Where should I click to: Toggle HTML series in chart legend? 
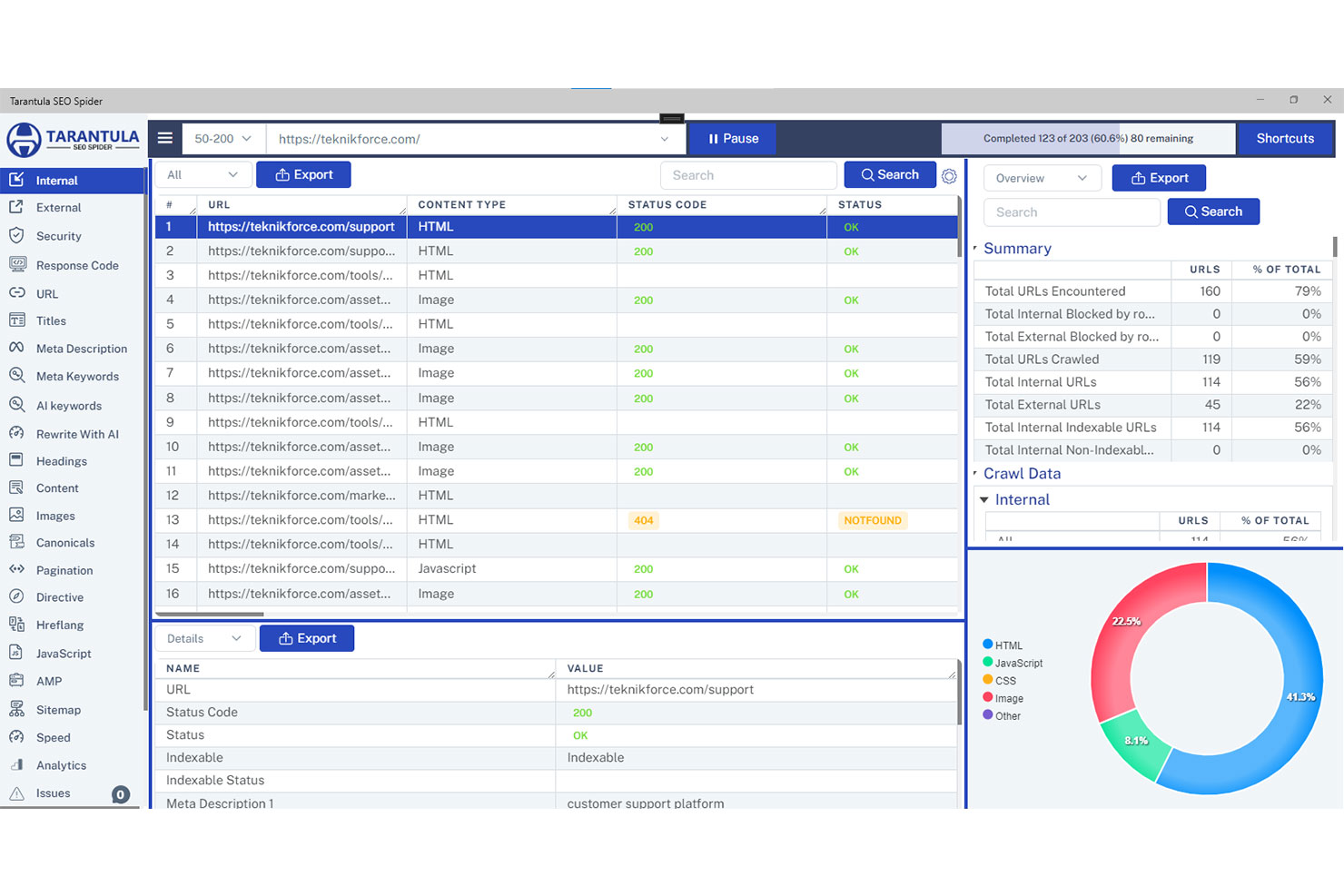[x=1003, y=645]
